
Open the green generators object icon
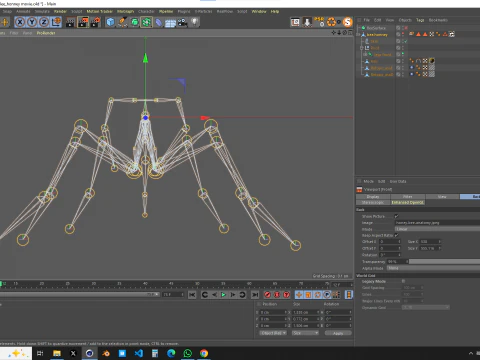134,22
